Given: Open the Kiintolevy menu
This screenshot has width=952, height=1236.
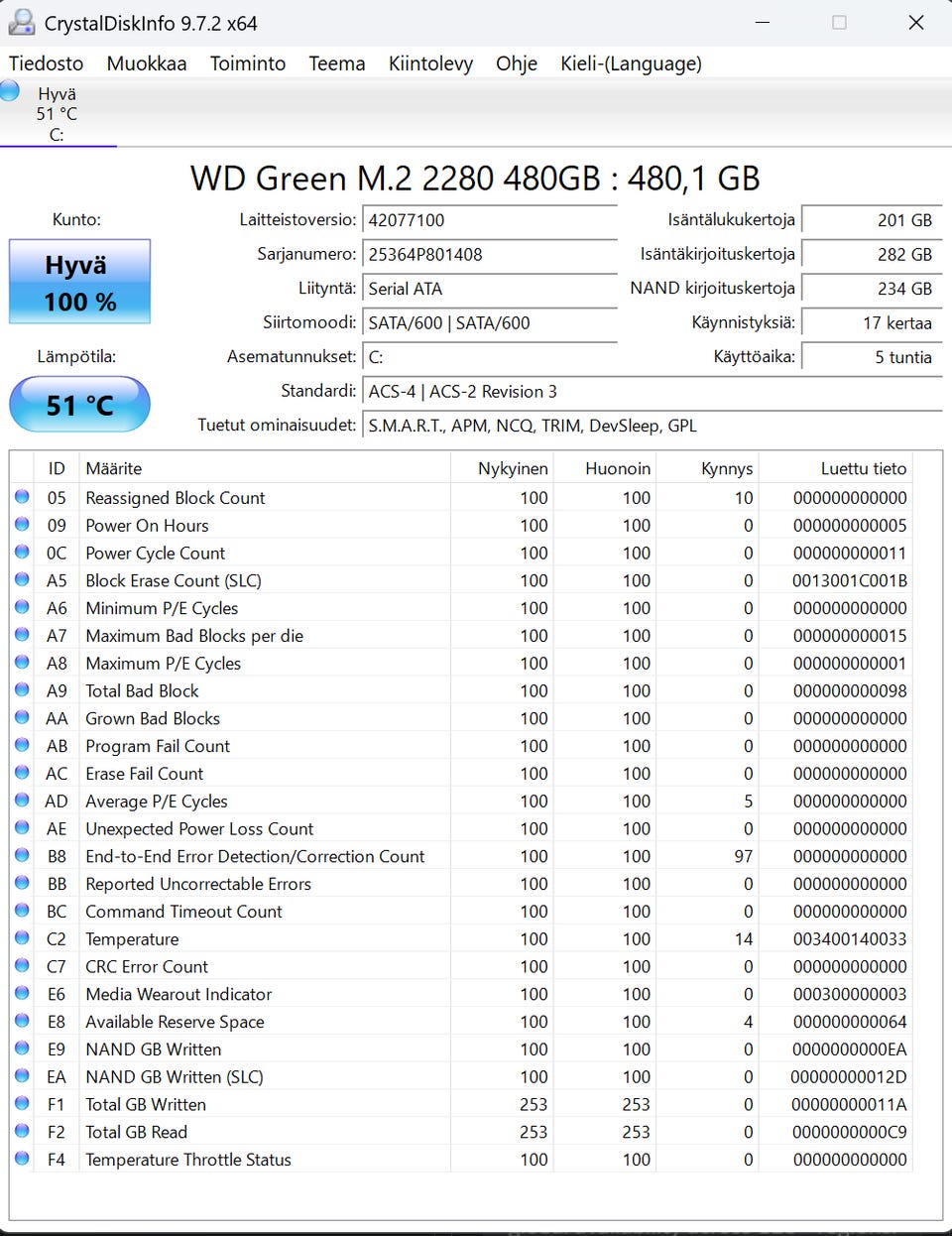Looking at the screenshot, I should (430, 63).
